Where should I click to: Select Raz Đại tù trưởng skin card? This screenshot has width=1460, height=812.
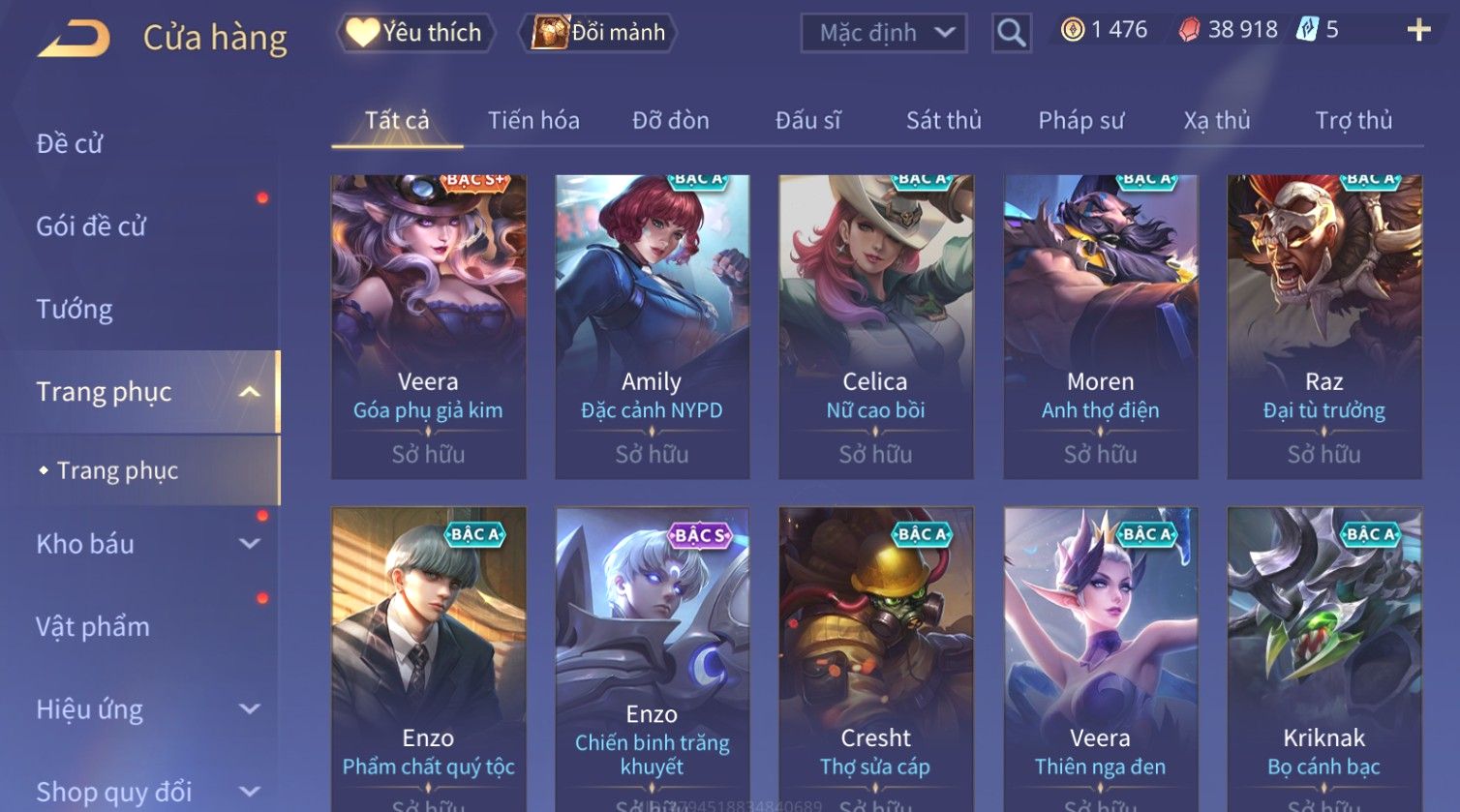1323,326
